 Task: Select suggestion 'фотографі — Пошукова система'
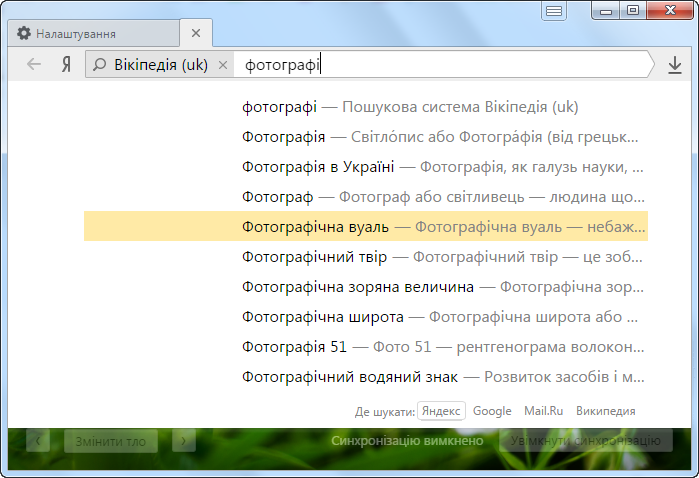(366, 107)
